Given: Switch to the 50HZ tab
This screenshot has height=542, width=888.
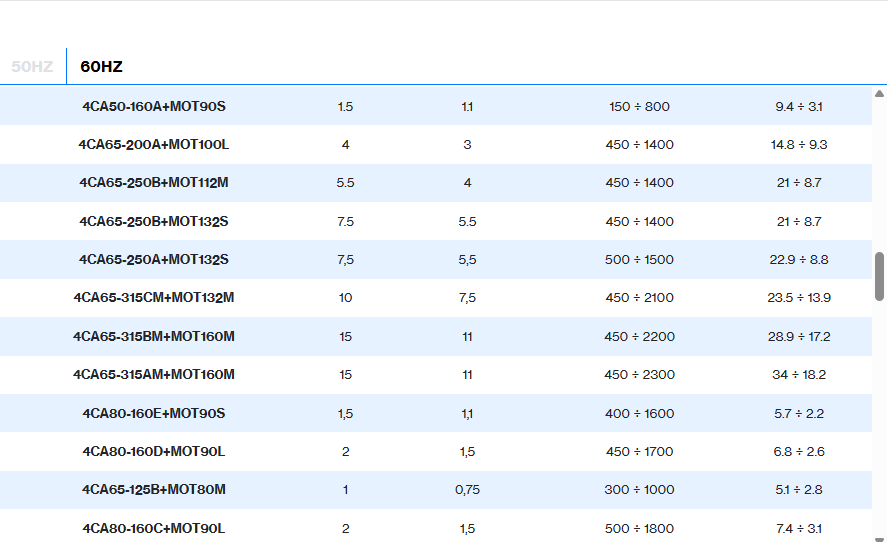Looking at the screenshot, I should [32, 67].
